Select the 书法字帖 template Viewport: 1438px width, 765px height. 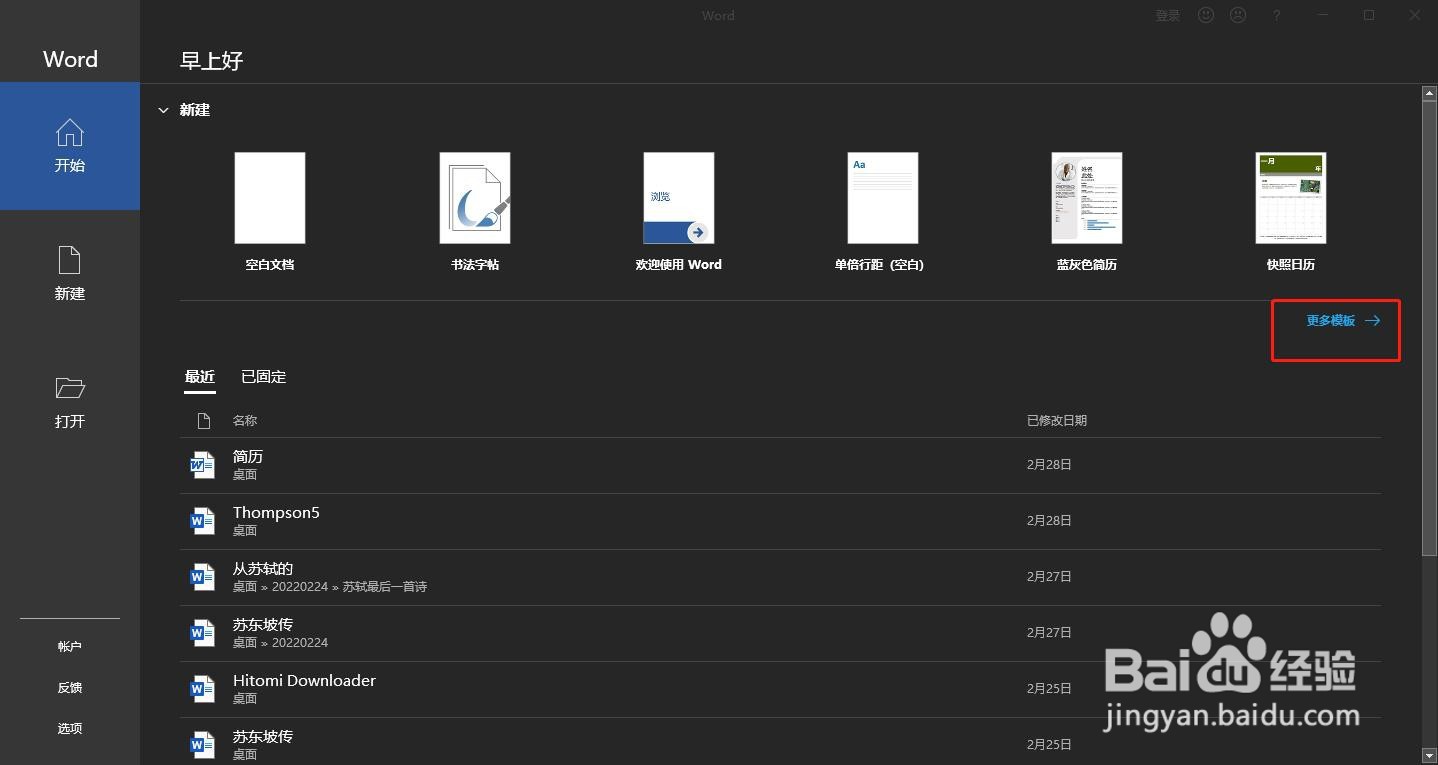[475, 212]
